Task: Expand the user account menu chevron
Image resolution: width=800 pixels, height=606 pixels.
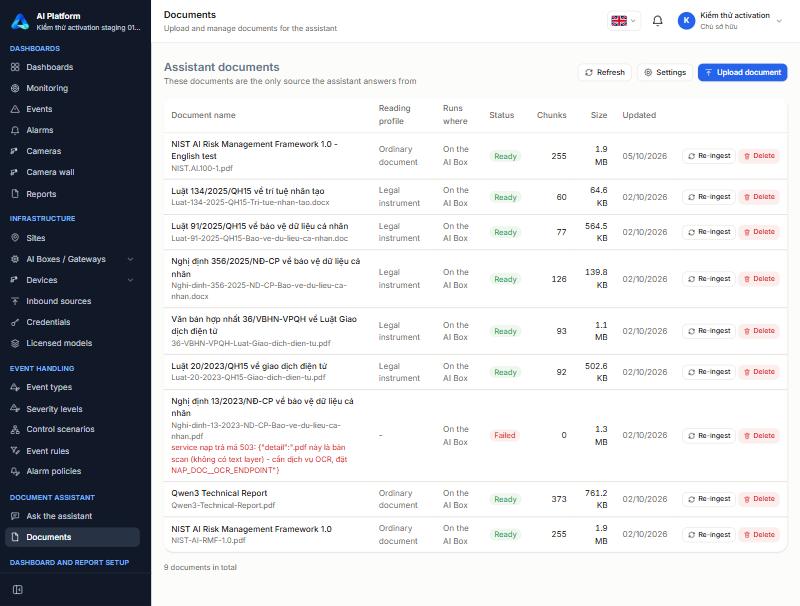Action: click(x=779, y=21)
